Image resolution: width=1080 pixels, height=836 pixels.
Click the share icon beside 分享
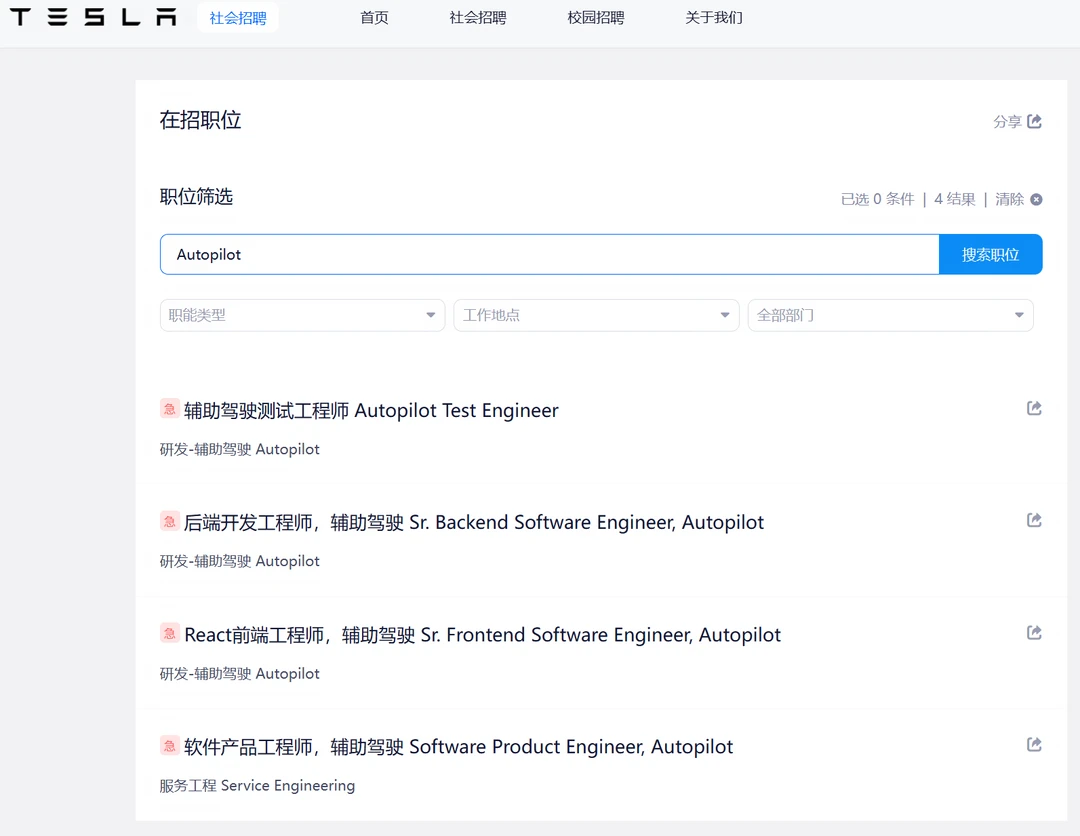coord(1034,121)
